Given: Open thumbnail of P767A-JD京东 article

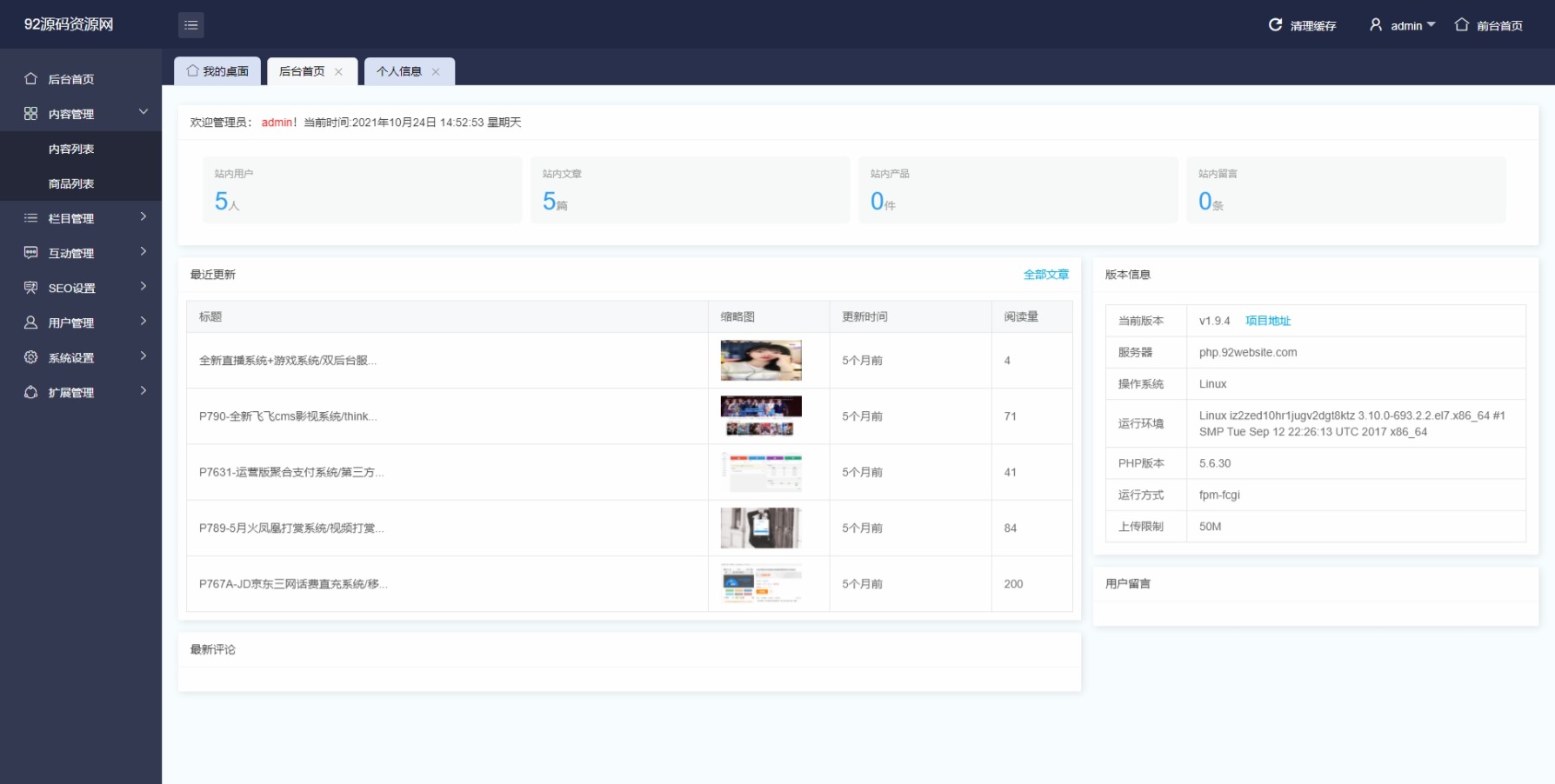Looking at the screenshot, I should pos(761,584).
